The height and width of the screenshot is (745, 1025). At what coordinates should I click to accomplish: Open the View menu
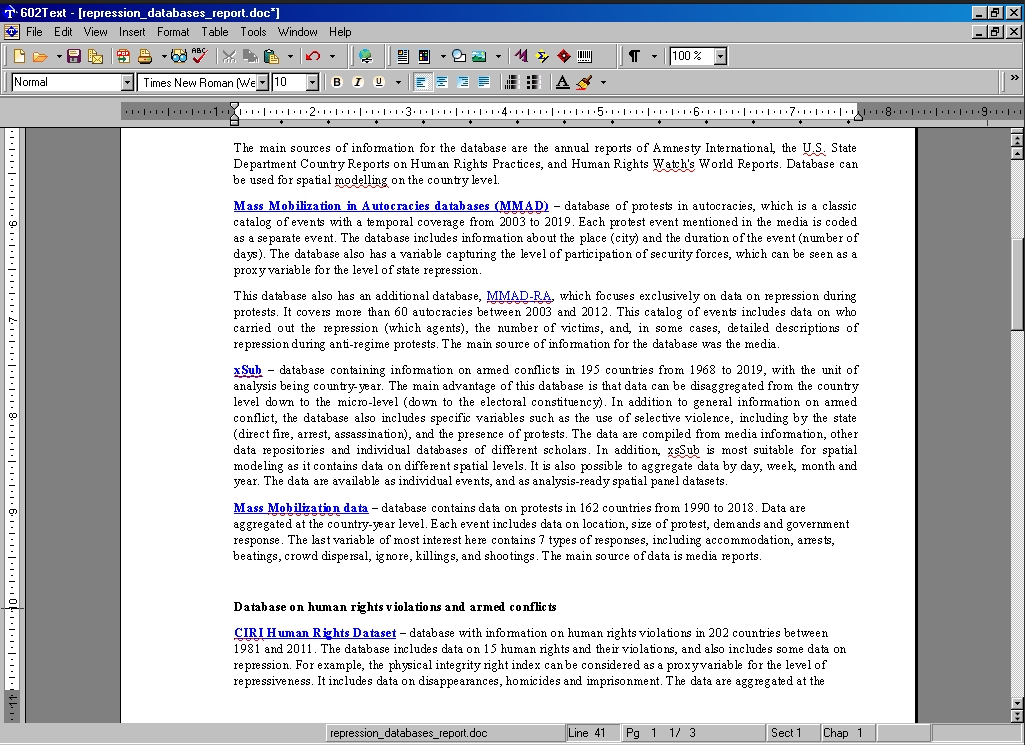[95, 31]
